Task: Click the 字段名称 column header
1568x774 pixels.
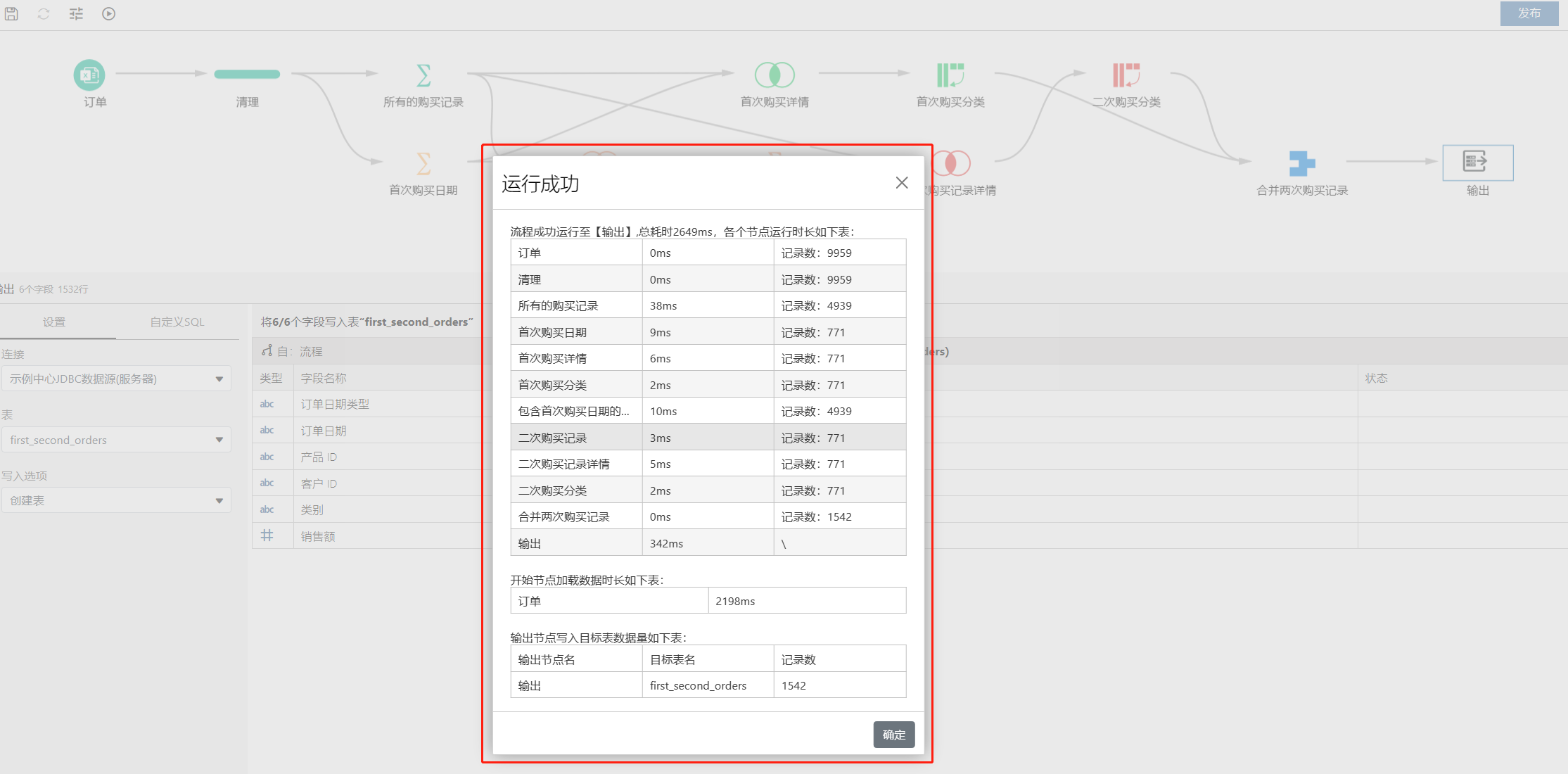Action: pos(324,378)
